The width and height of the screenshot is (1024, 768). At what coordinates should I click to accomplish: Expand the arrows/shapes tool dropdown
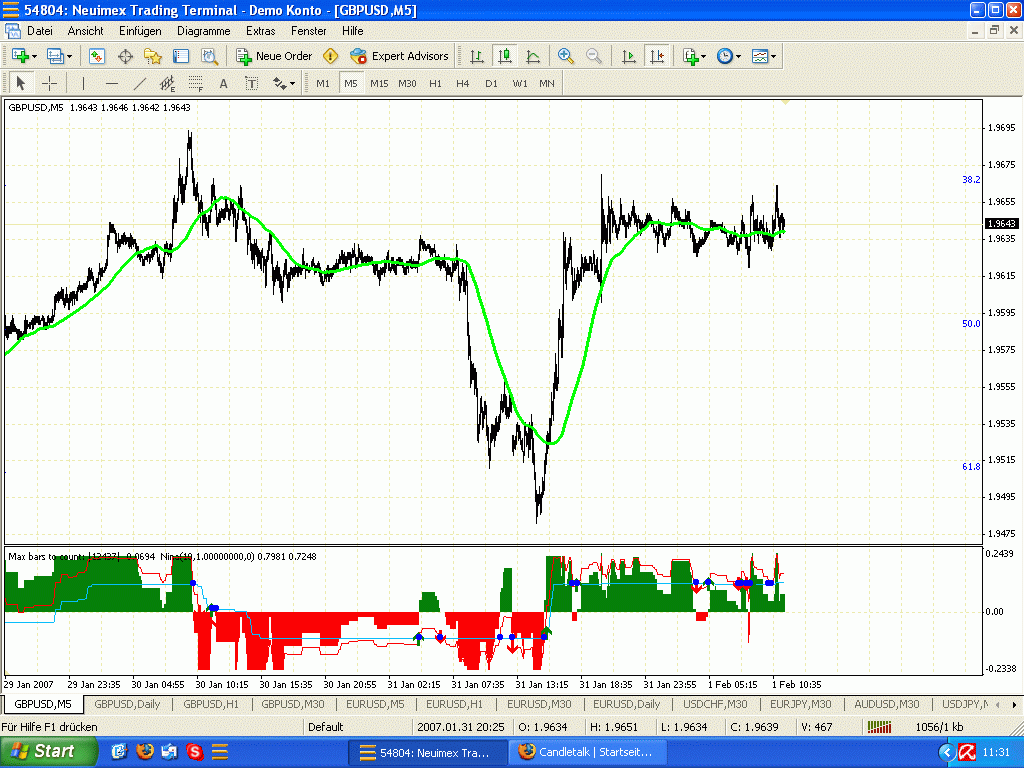(292, 83)
